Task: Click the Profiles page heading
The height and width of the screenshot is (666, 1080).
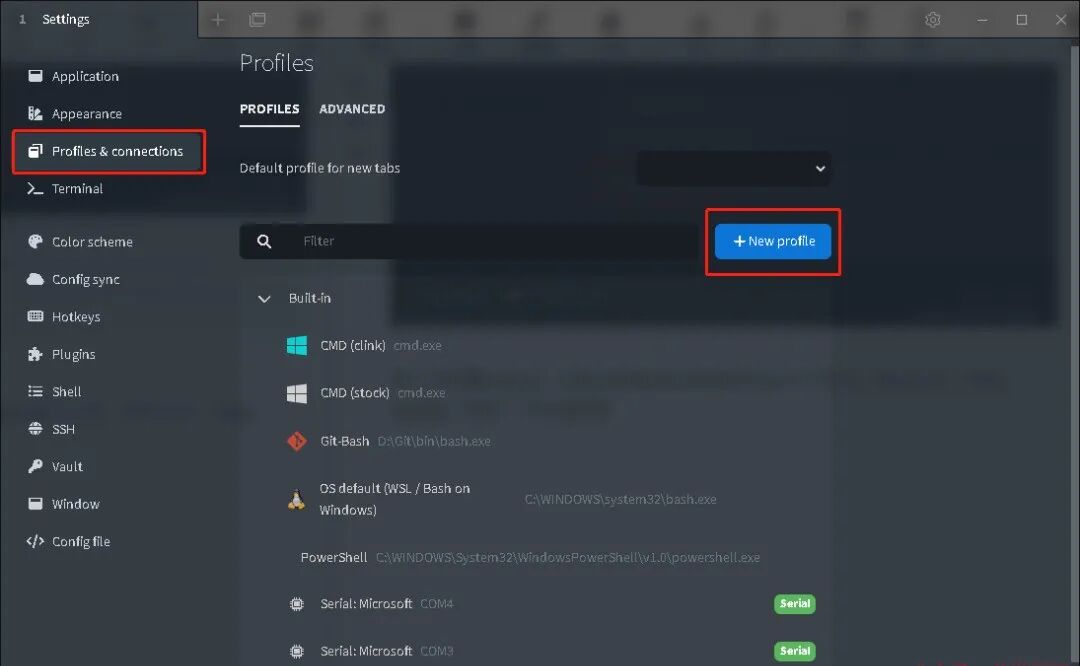Action: click(x=276, y=63)
